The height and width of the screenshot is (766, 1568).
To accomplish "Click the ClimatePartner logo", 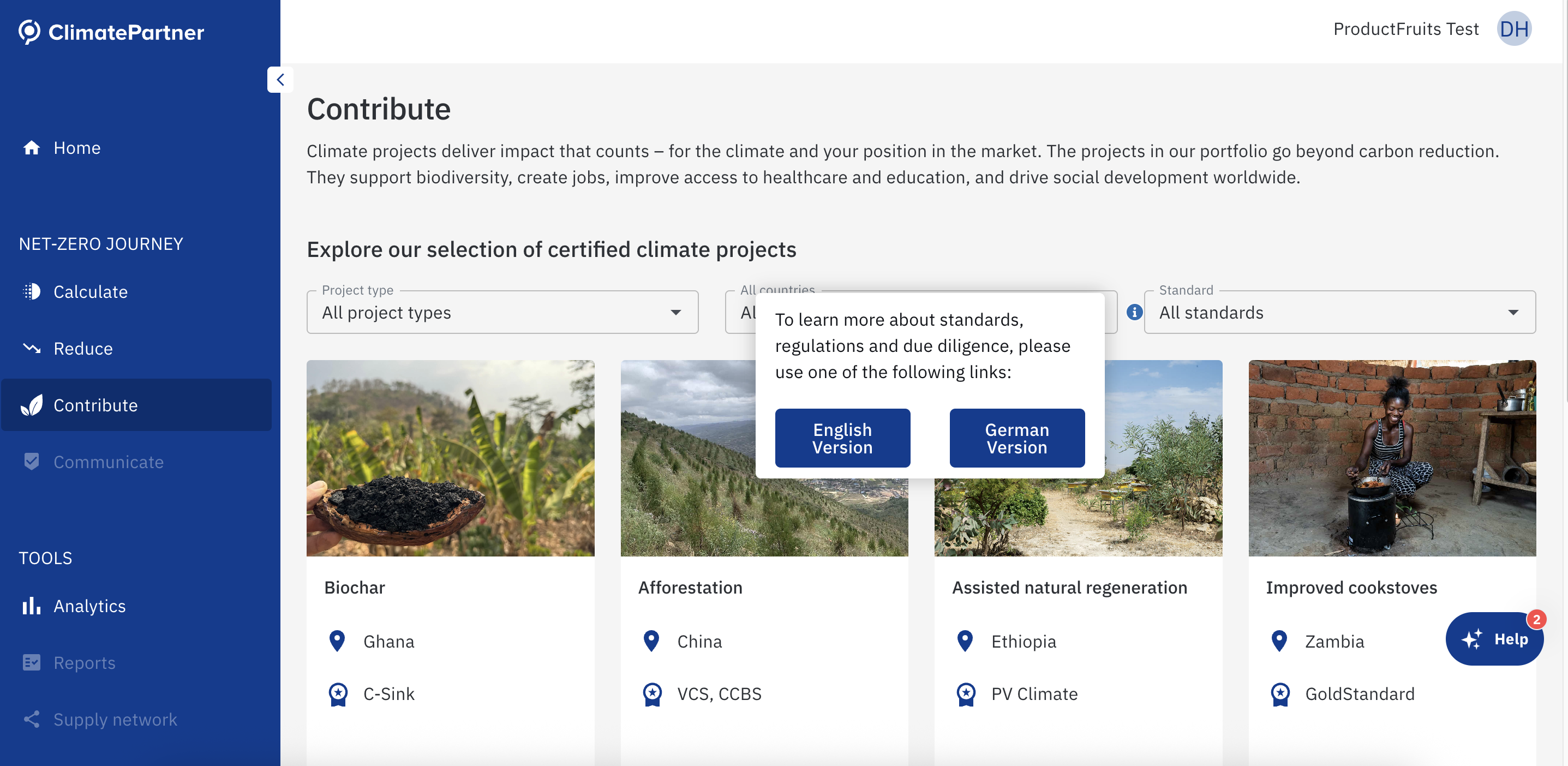I will pyautogui.click(x=111, y=32).
